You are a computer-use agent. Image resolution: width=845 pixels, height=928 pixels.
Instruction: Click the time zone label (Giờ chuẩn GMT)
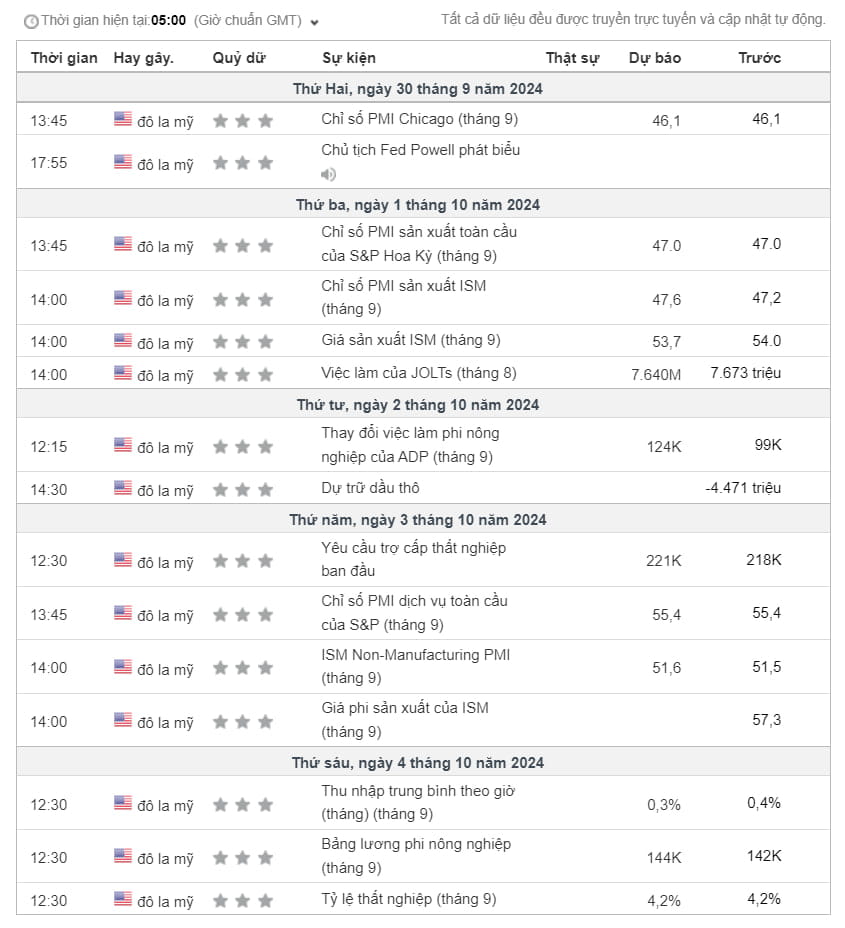pyautogui.click(x=247, y=21)
